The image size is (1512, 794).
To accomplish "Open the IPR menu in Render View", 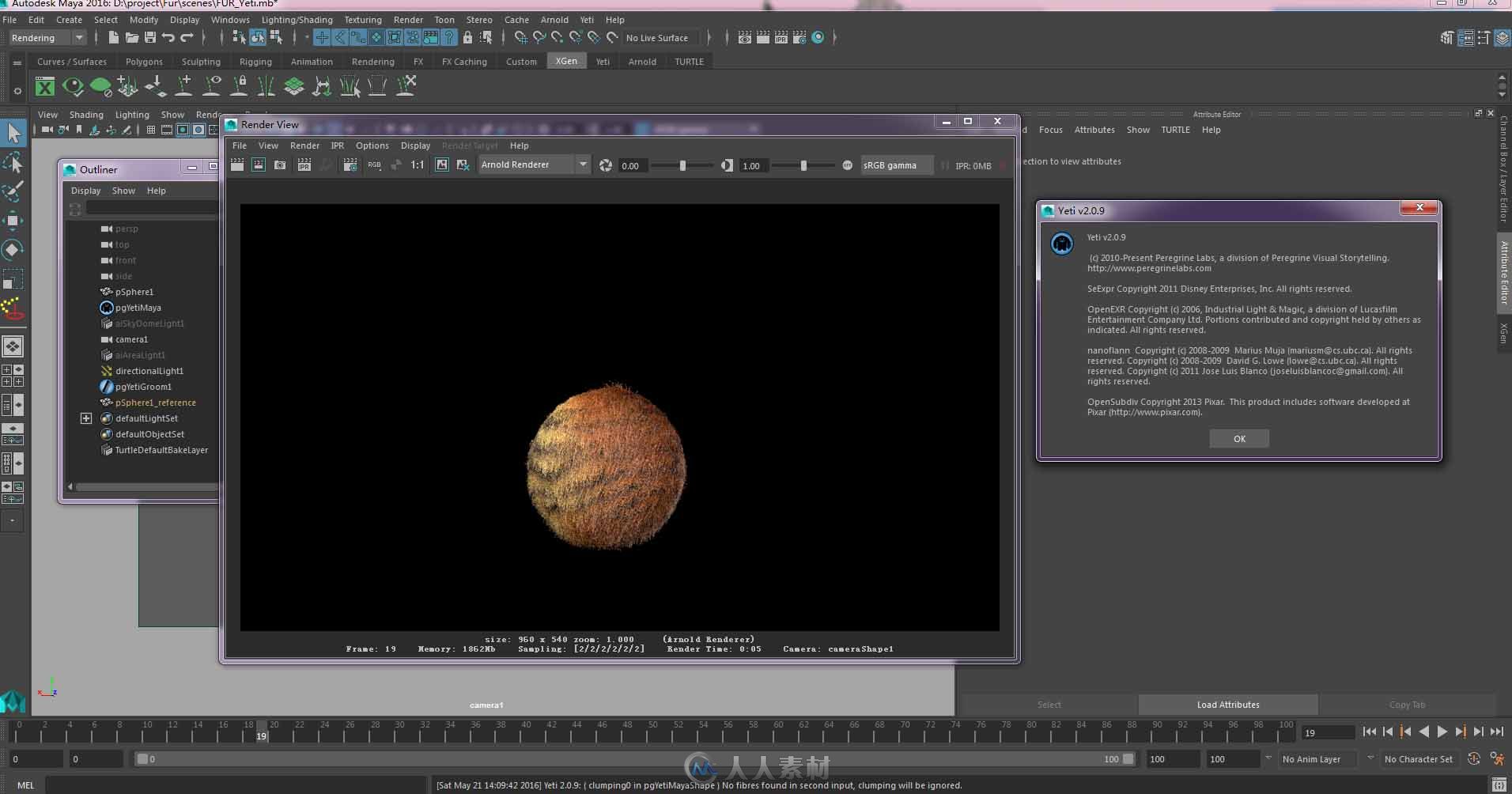I will pos(338,146).
